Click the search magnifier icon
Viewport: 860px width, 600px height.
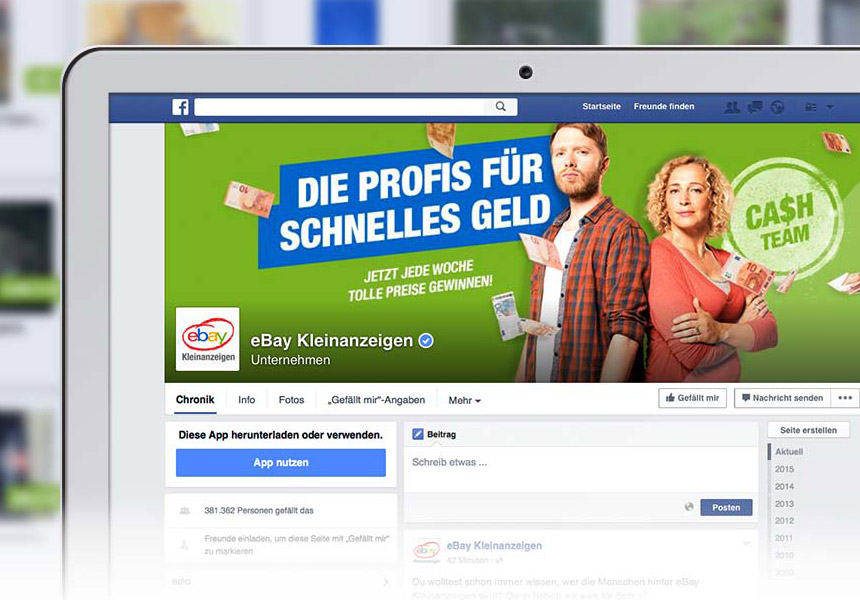pyautogui.click(x=501, y=106)
